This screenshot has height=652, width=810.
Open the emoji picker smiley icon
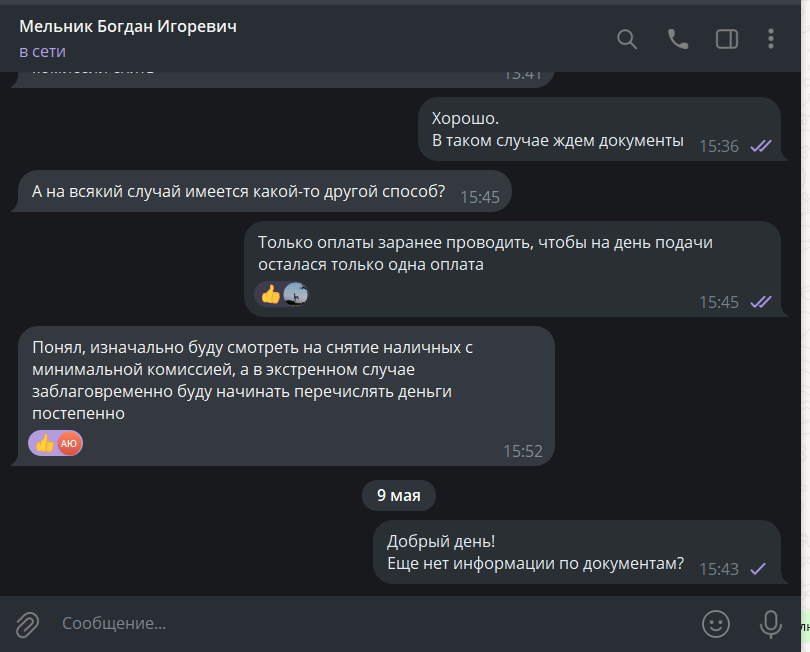pos(715,624)
